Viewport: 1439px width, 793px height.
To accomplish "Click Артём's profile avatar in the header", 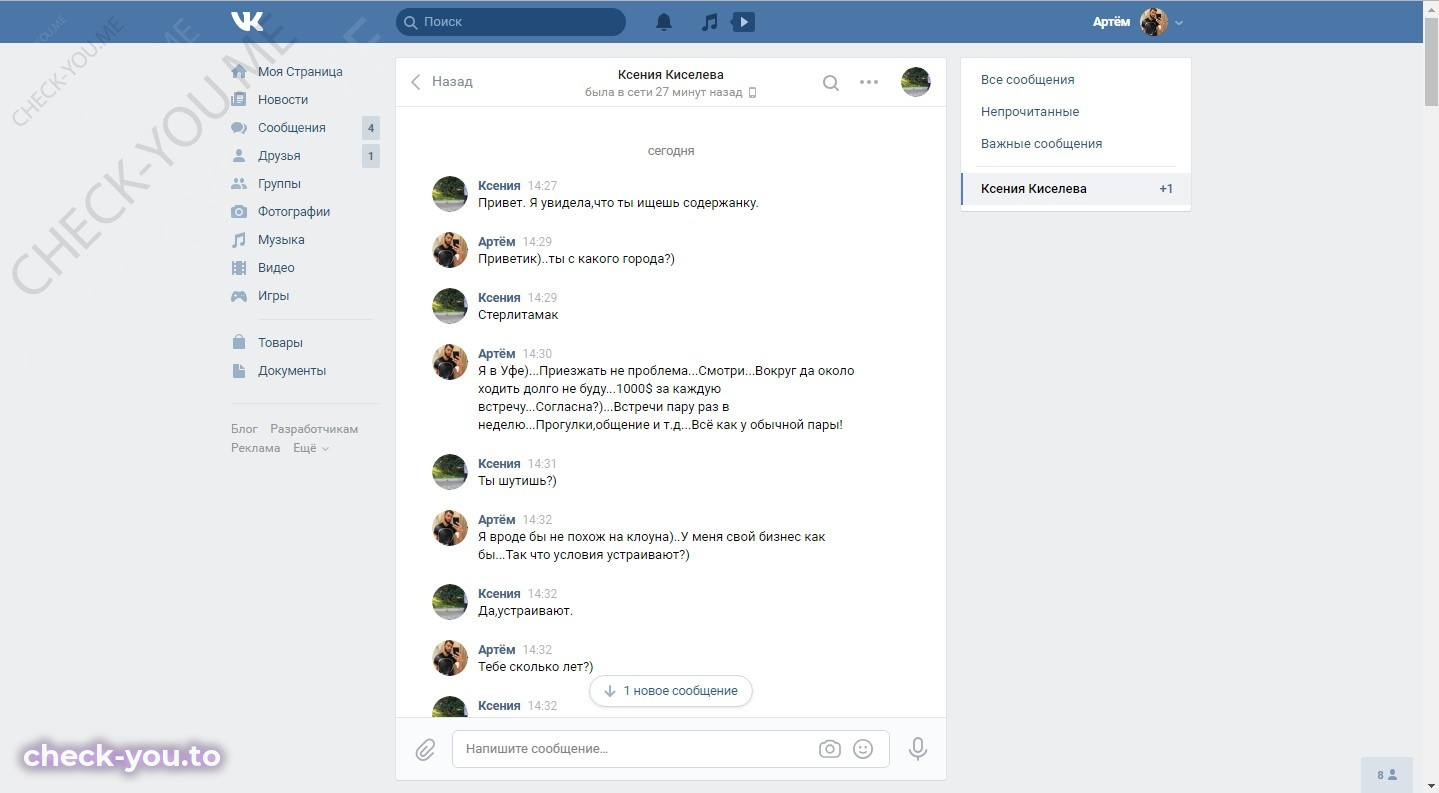I will [x=1154, y=22].
